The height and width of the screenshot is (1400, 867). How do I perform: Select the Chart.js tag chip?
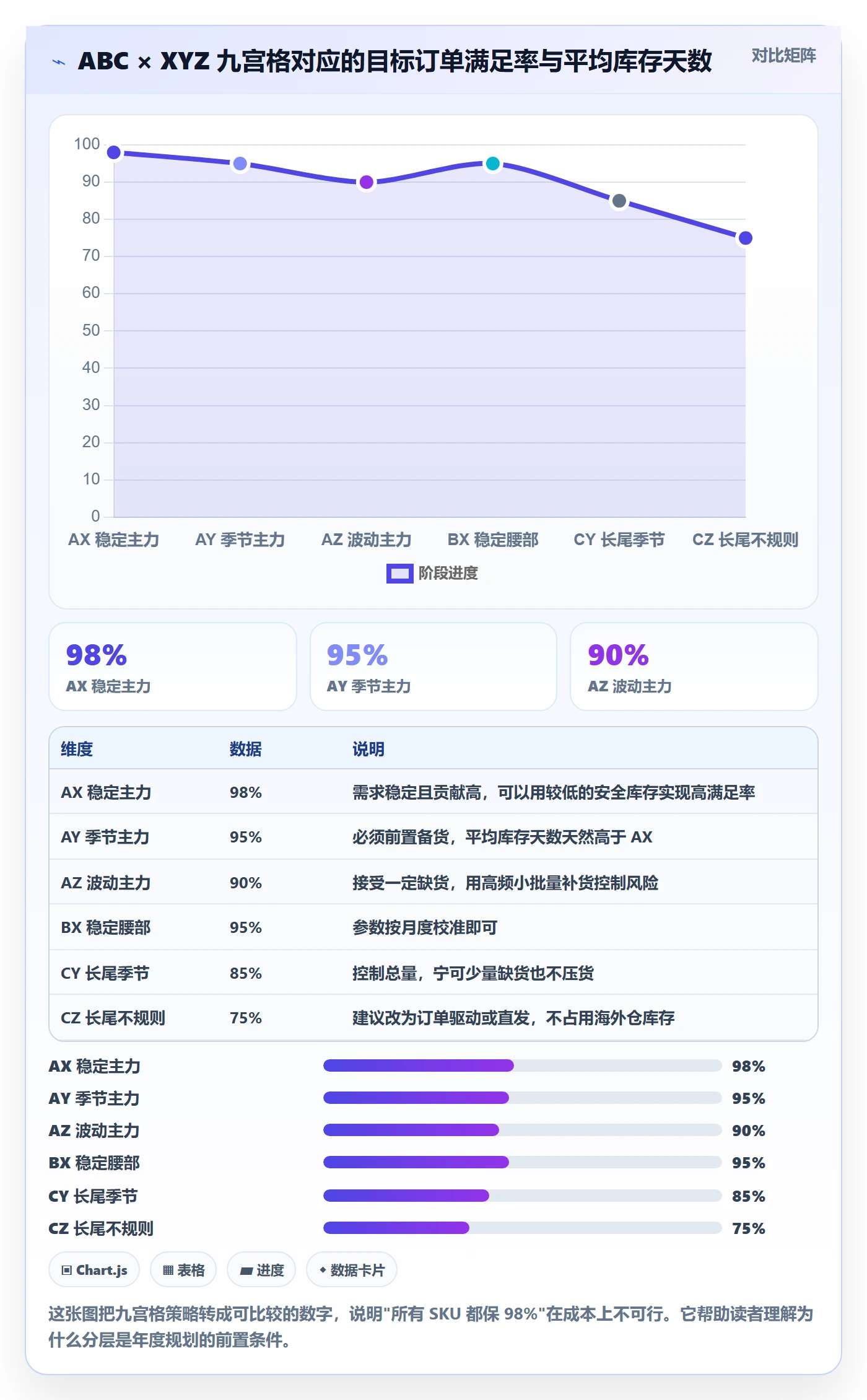coord(94,1270)
